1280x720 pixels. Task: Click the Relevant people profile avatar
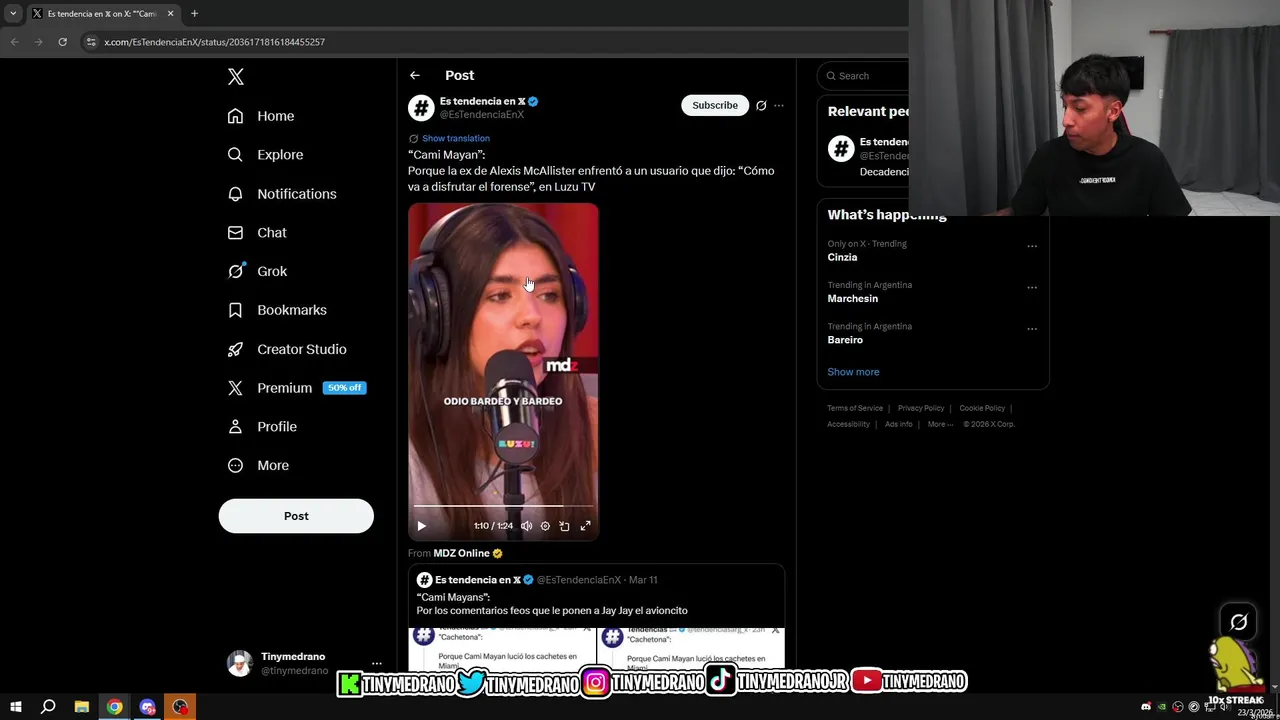pyautogui.click(x=841, y=149)
